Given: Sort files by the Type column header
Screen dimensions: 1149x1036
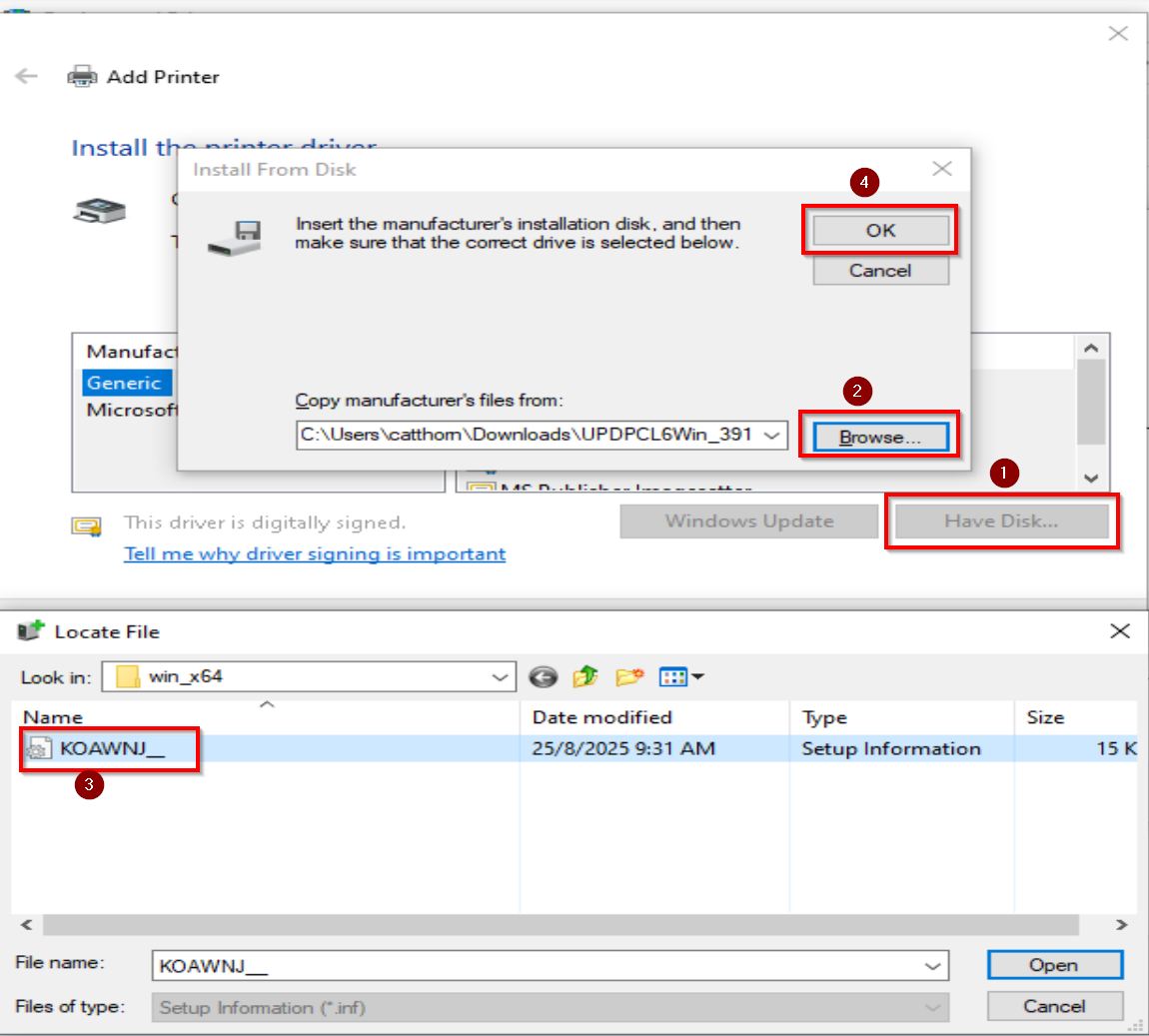Looking at the screenshot, I should (824, 717).
